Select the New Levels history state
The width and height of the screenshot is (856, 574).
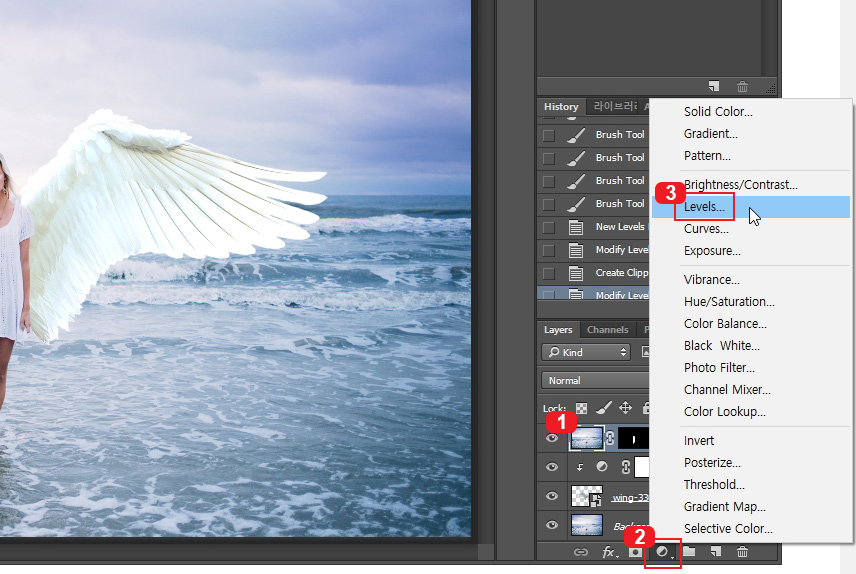click(x=594, y=227)
